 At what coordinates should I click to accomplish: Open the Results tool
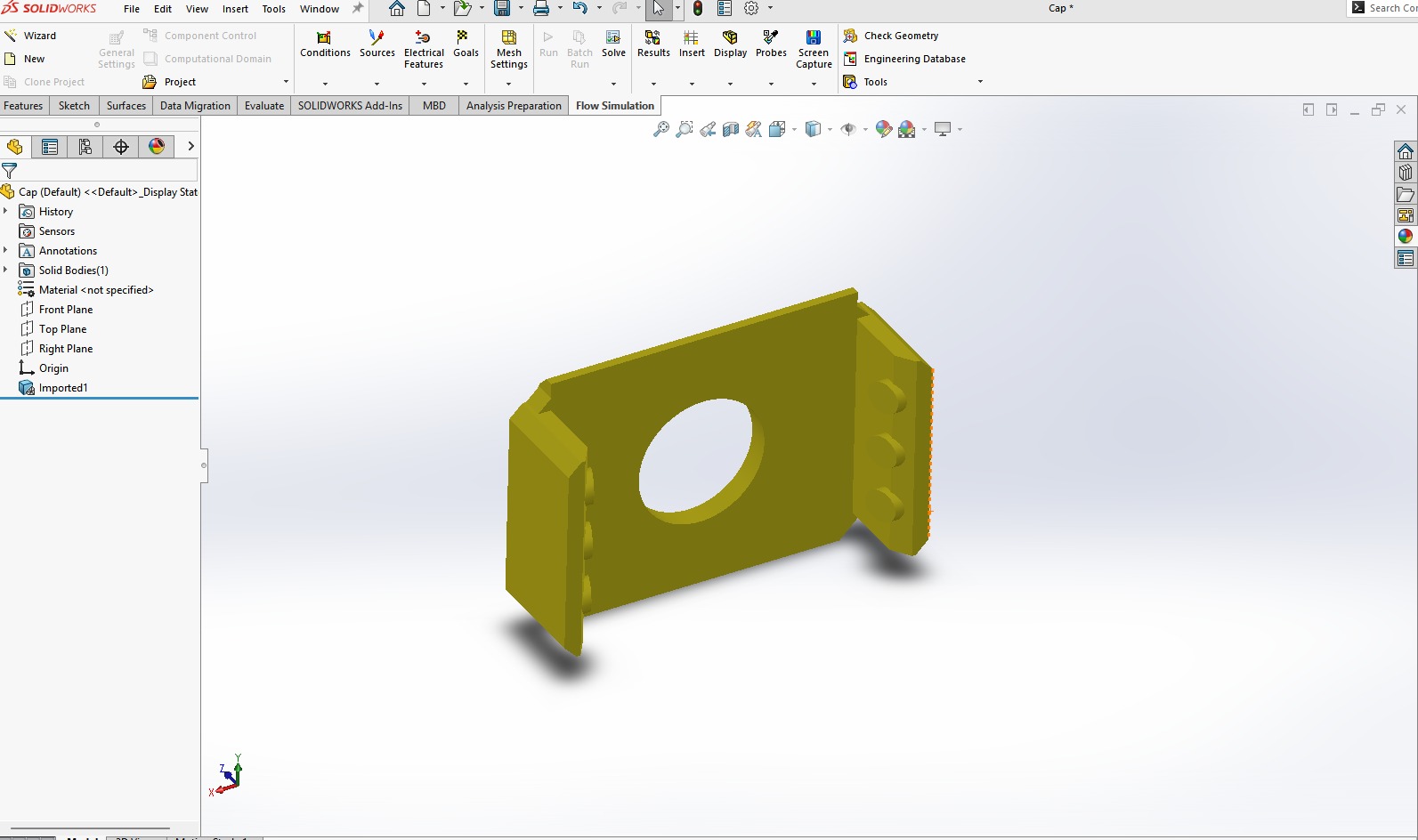coord(653,44)
